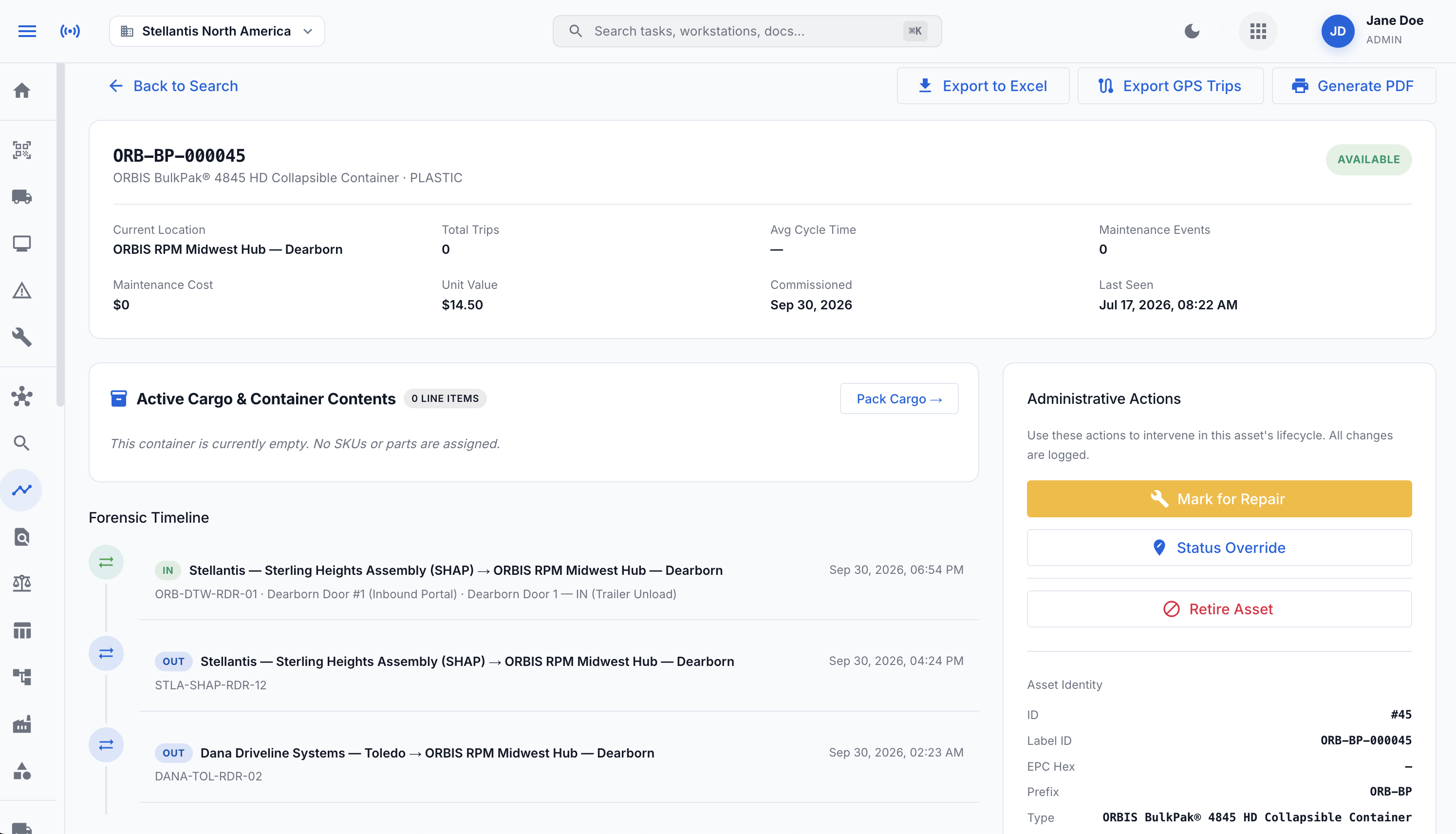1456x834 pixels.
Task: Open the warning triangle alerts sidebar item
Action: coord(22,290)
